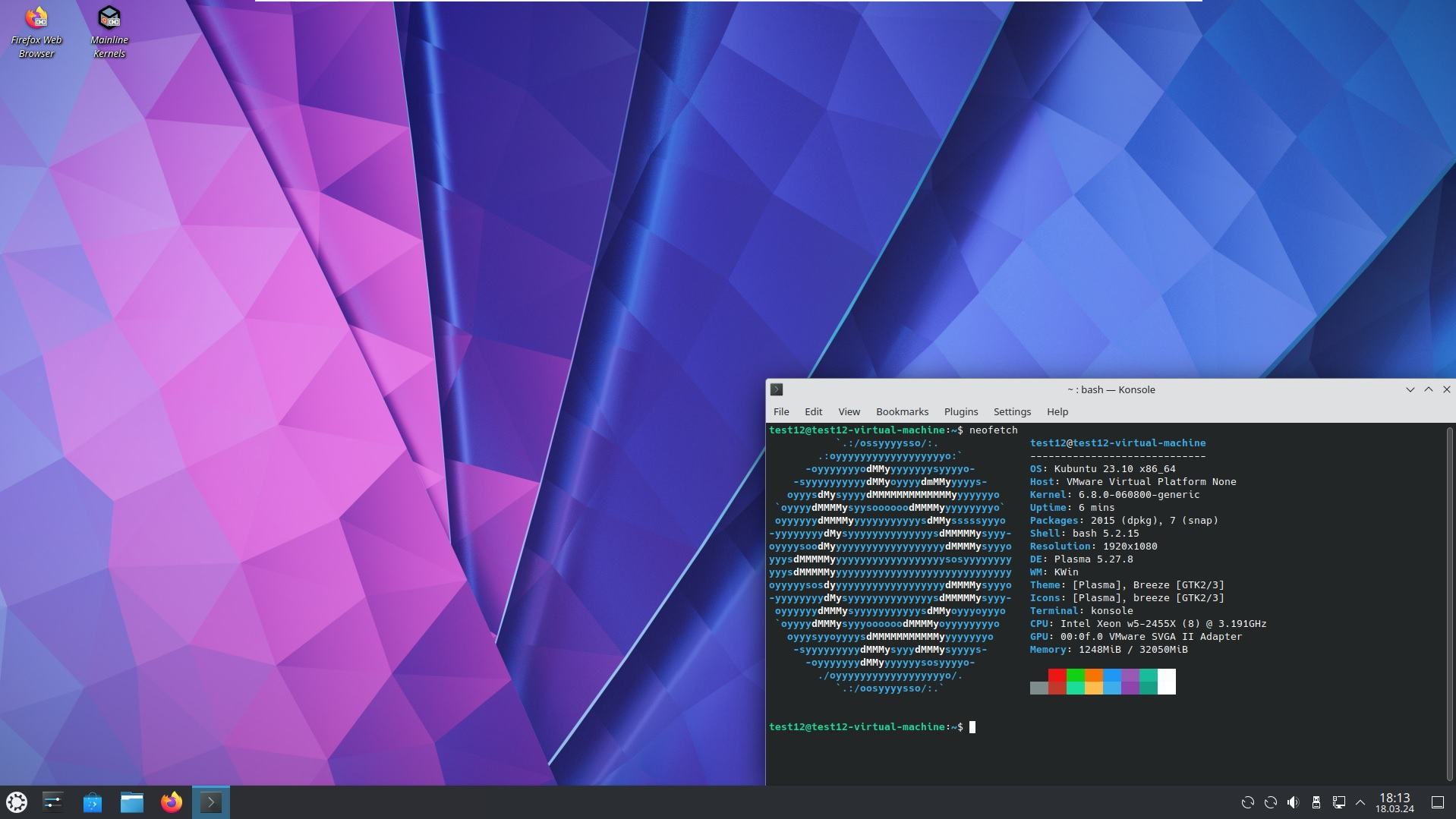
Task: Click the WM 'KWin' value
Action: [1066, 572]
